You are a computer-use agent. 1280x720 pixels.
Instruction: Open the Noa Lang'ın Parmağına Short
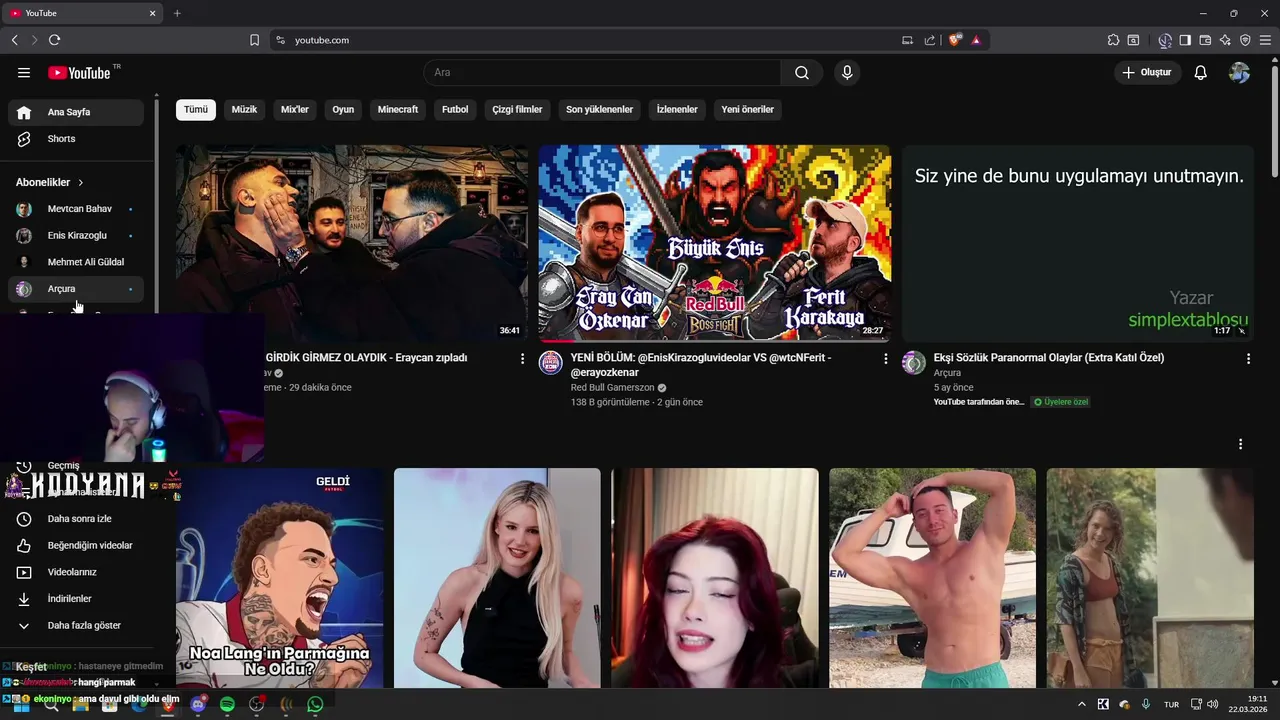(x=280, y=578)
